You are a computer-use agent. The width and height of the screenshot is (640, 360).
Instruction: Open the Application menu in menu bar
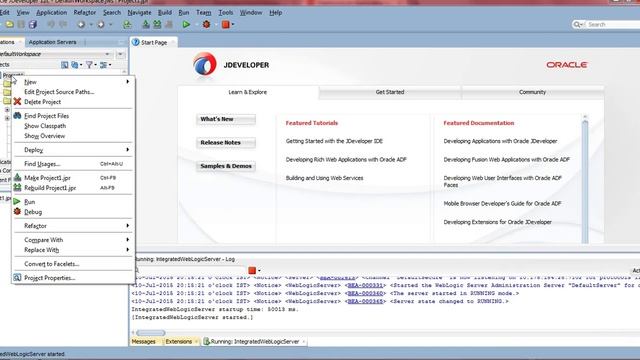51,13
